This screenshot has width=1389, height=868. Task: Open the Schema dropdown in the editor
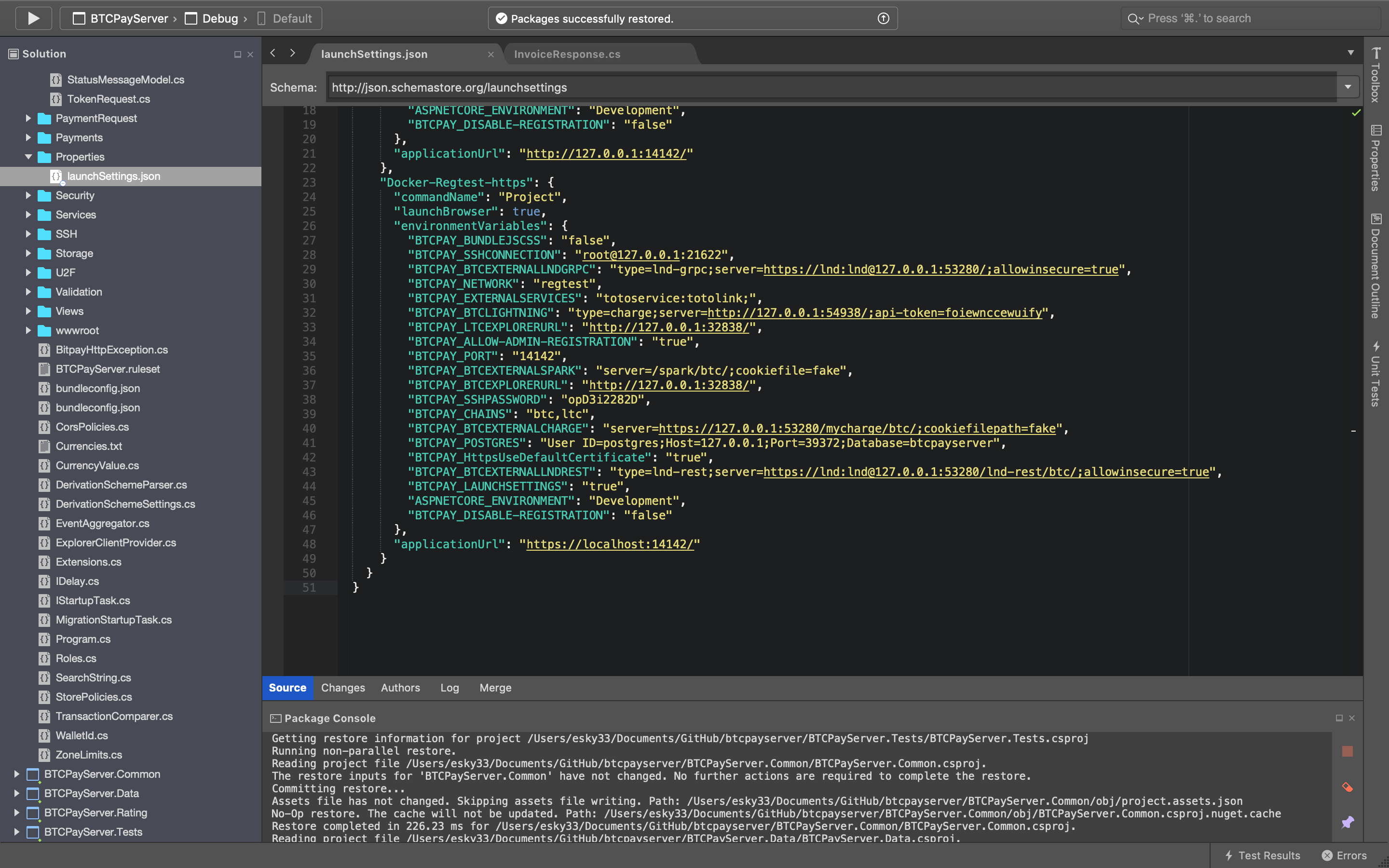[x=1347, y=87]
